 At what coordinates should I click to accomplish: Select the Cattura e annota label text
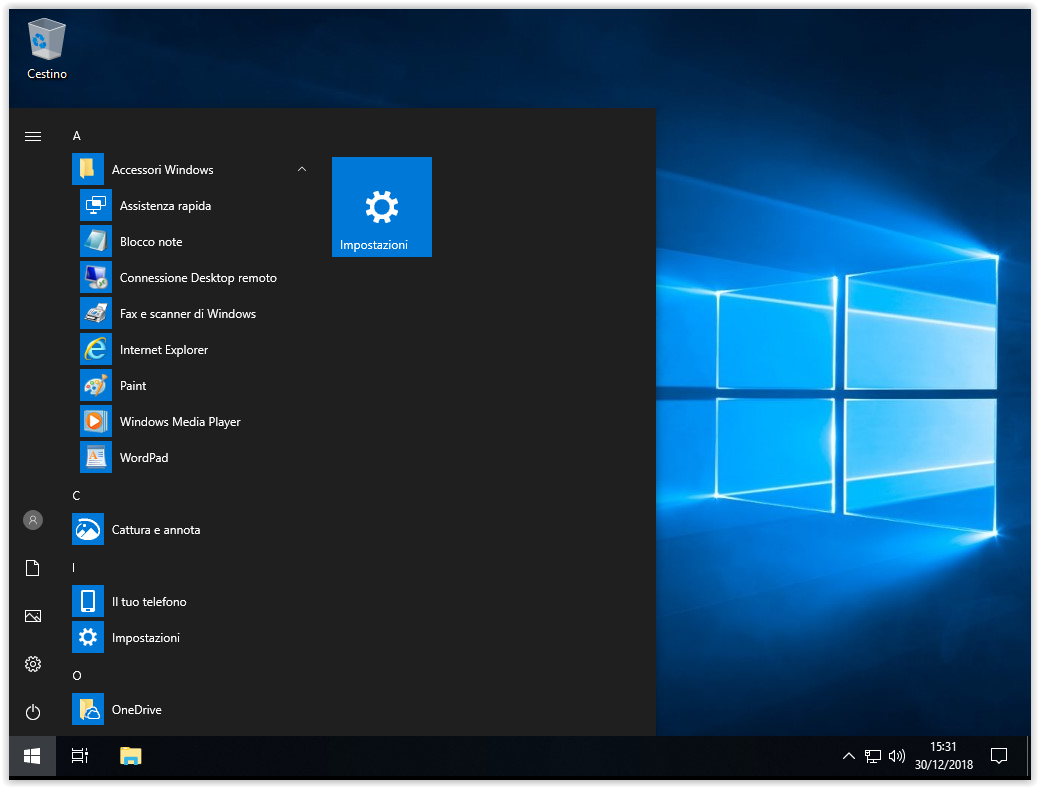156,530
